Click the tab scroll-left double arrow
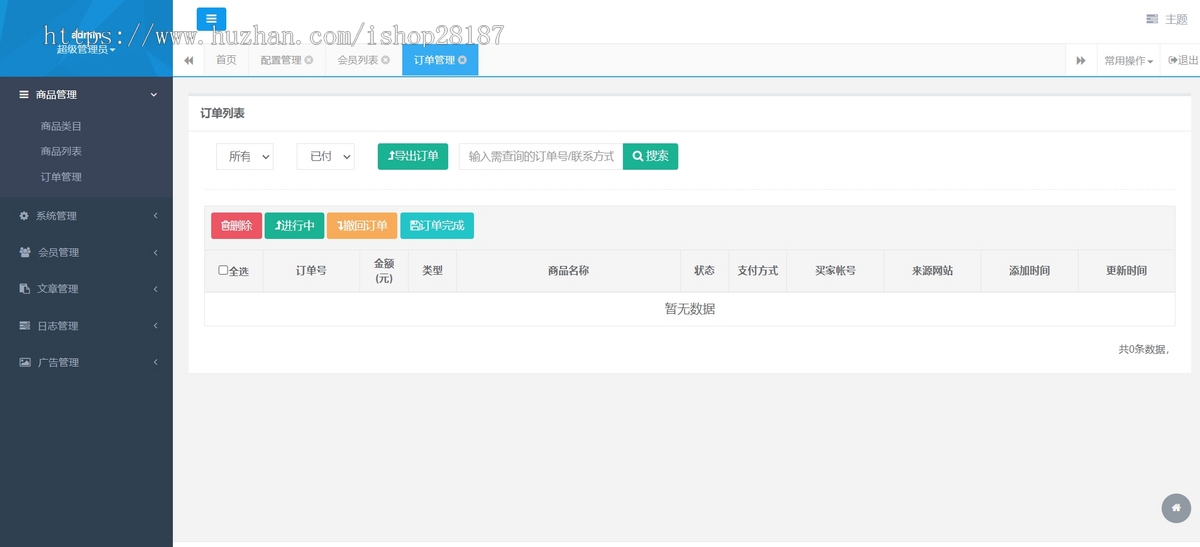Viewport: 1200px width, 547px height. point(188,60)
